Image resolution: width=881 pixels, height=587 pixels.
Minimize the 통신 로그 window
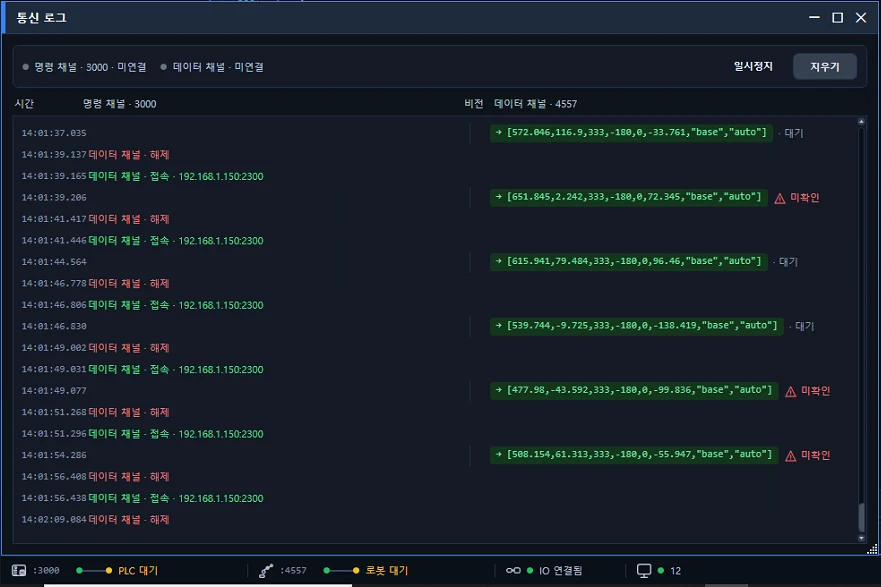point(814,18)
